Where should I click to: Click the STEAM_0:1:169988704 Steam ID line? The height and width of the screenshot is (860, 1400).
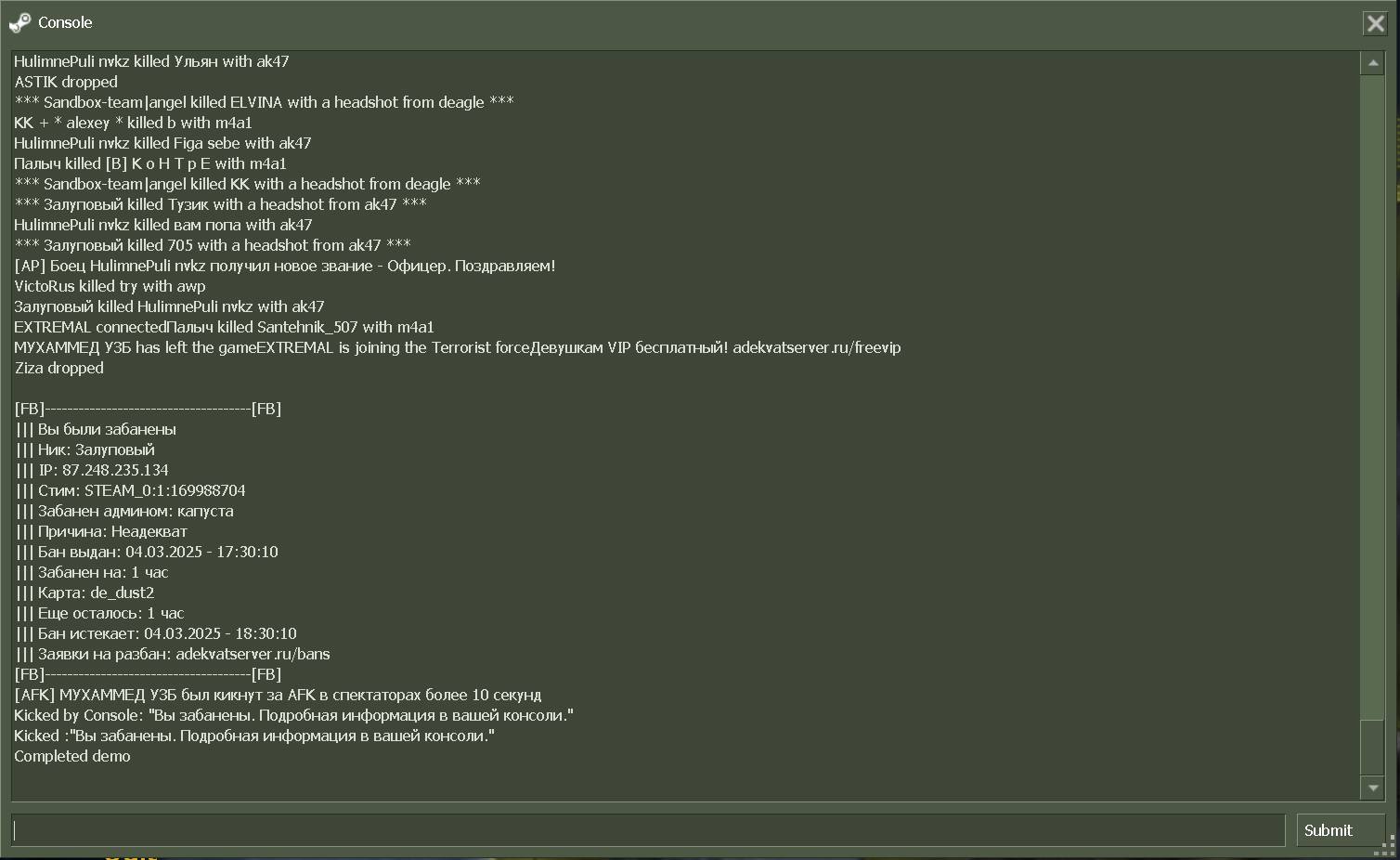coord(131,490)
